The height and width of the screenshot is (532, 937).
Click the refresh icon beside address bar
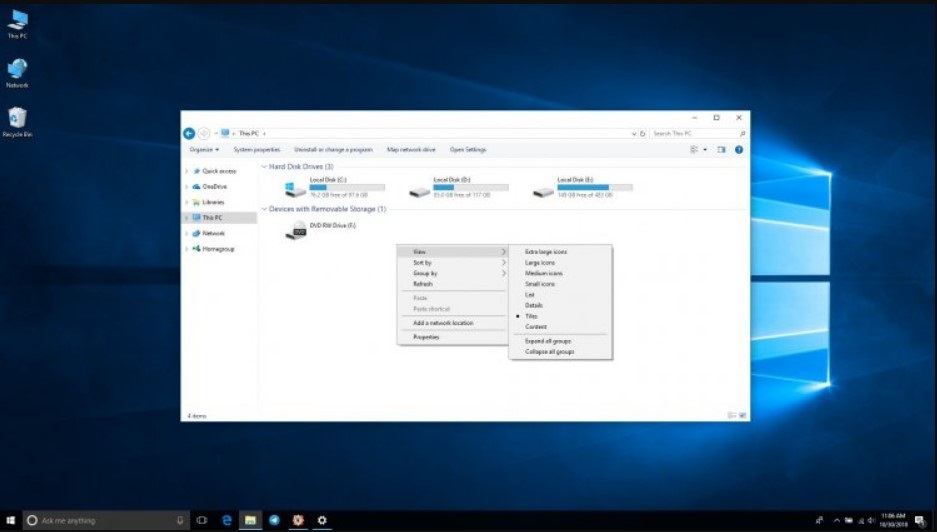643,133
